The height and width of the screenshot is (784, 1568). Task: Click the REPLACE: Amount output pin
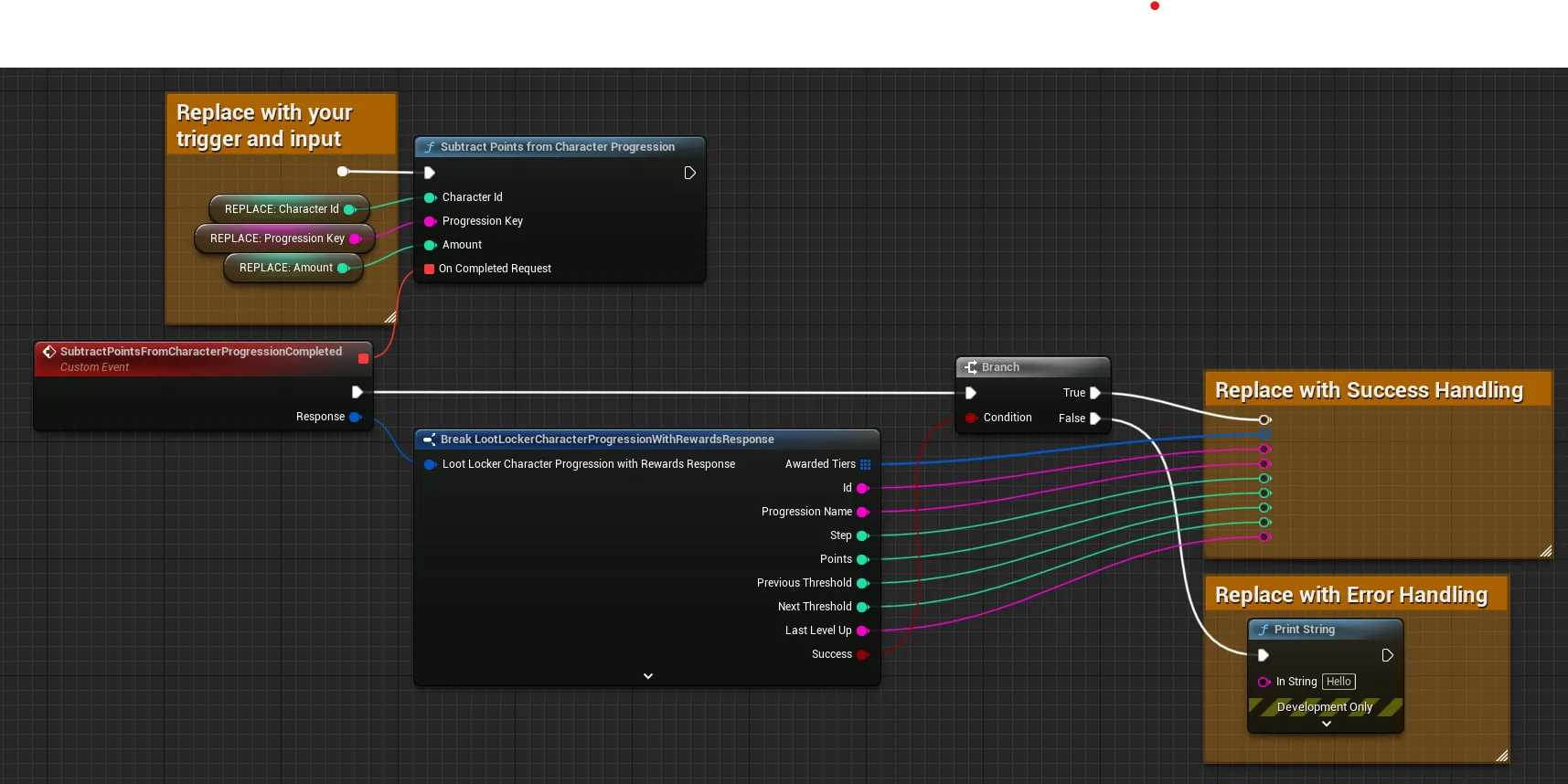[x=344, y=268]
